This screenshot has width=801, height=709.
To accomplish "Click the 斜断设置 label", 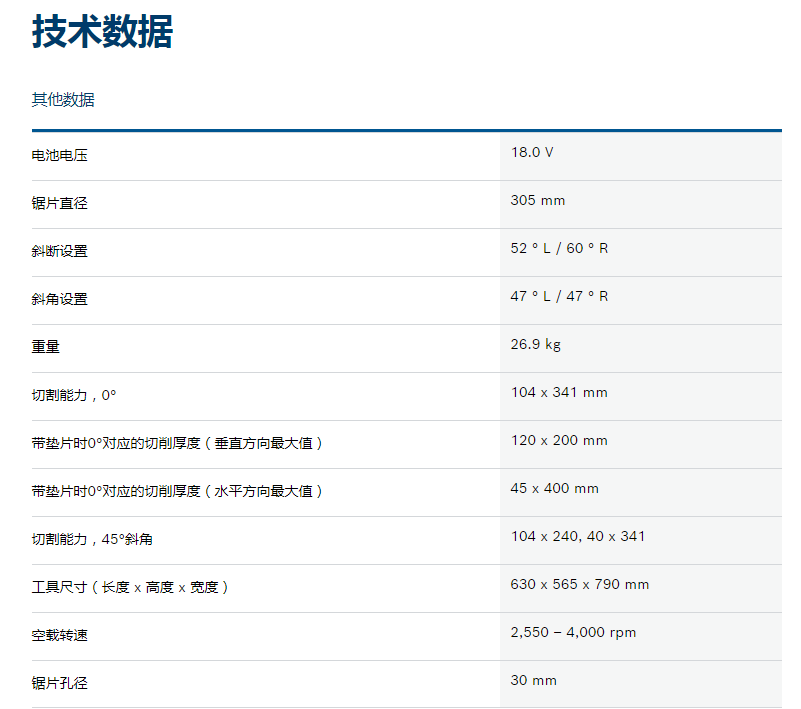I will coord(59,251).
